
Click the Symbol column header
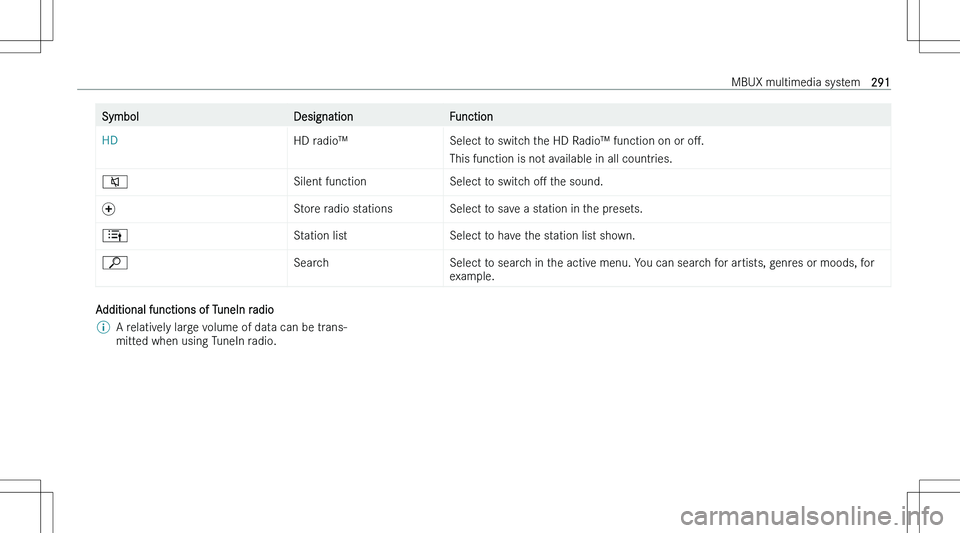coord(120,116)
